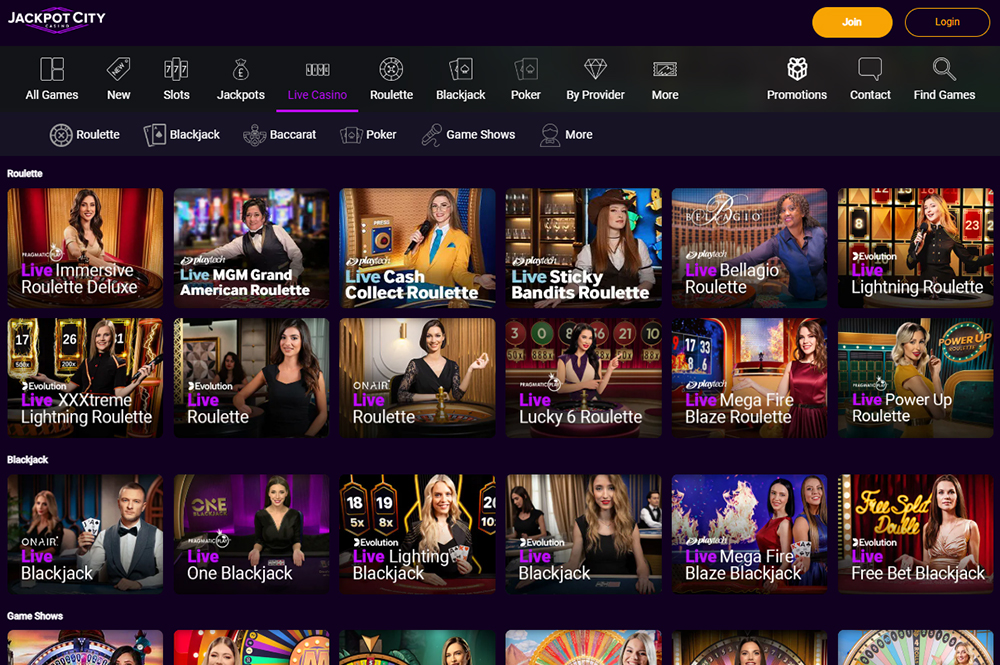The image size is (1000, 665).
Task: Choose the Poker icon in Live Casino submenu
Action: point(351,135)
